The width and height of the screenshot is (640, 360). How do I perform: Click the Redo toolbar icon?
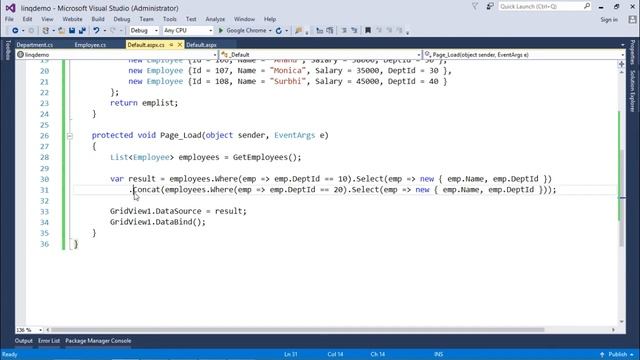tap(113, 31)
